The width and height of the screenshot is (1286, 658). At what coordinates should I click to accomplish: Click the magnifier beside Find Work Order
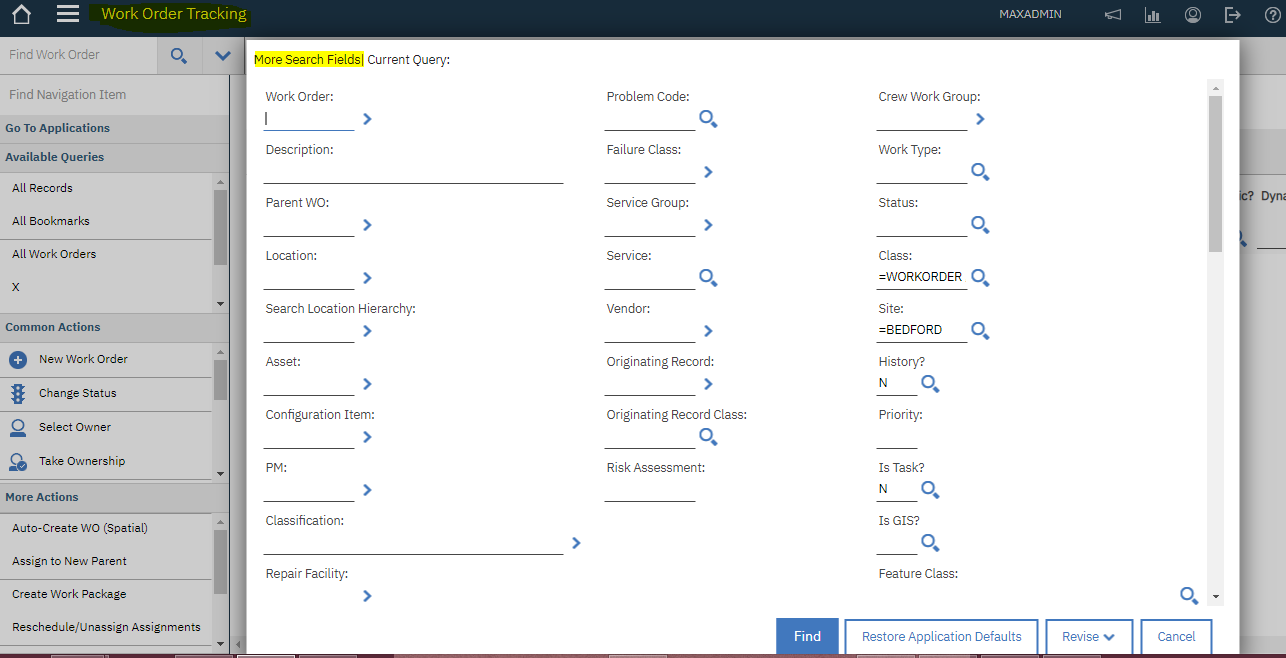coord(178,55)
